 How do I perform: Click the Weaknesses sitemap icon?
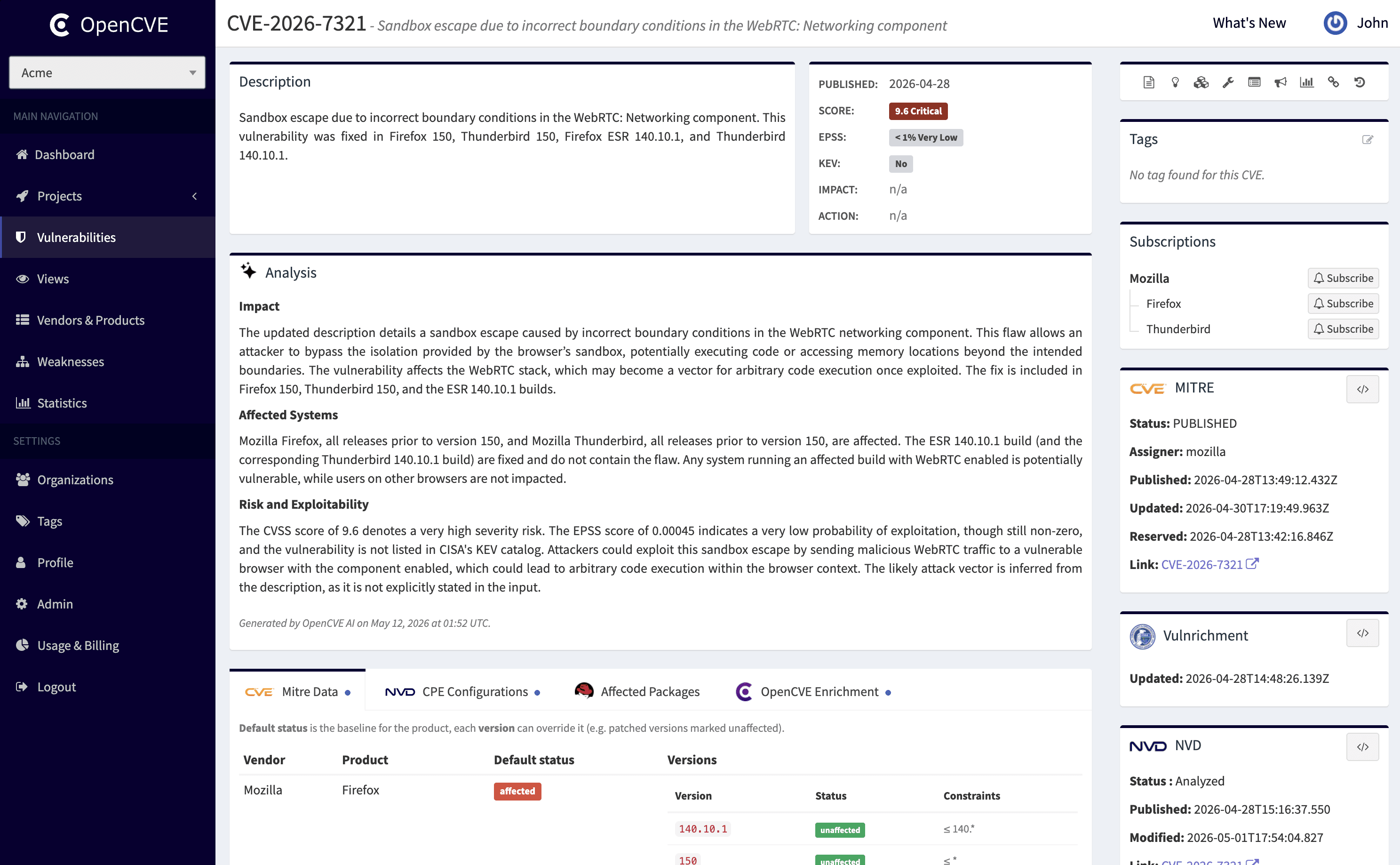click(x=22, y=361)
